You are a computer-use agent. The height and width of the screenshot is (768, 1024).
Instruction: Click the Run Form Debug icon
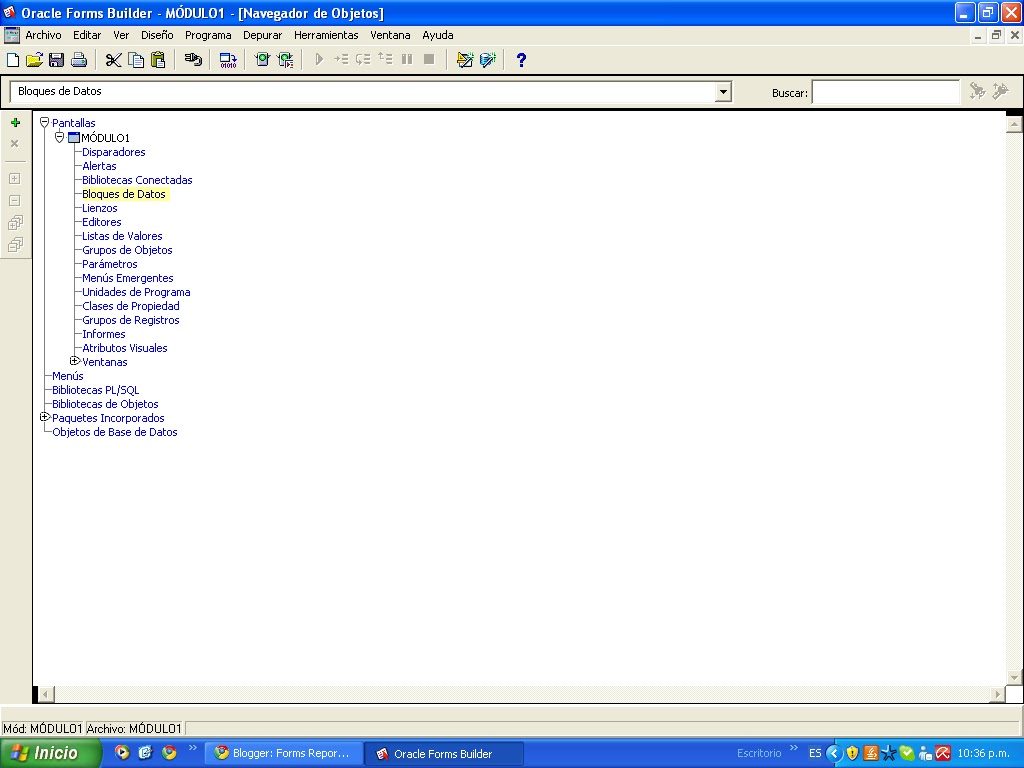pos(285,60)
